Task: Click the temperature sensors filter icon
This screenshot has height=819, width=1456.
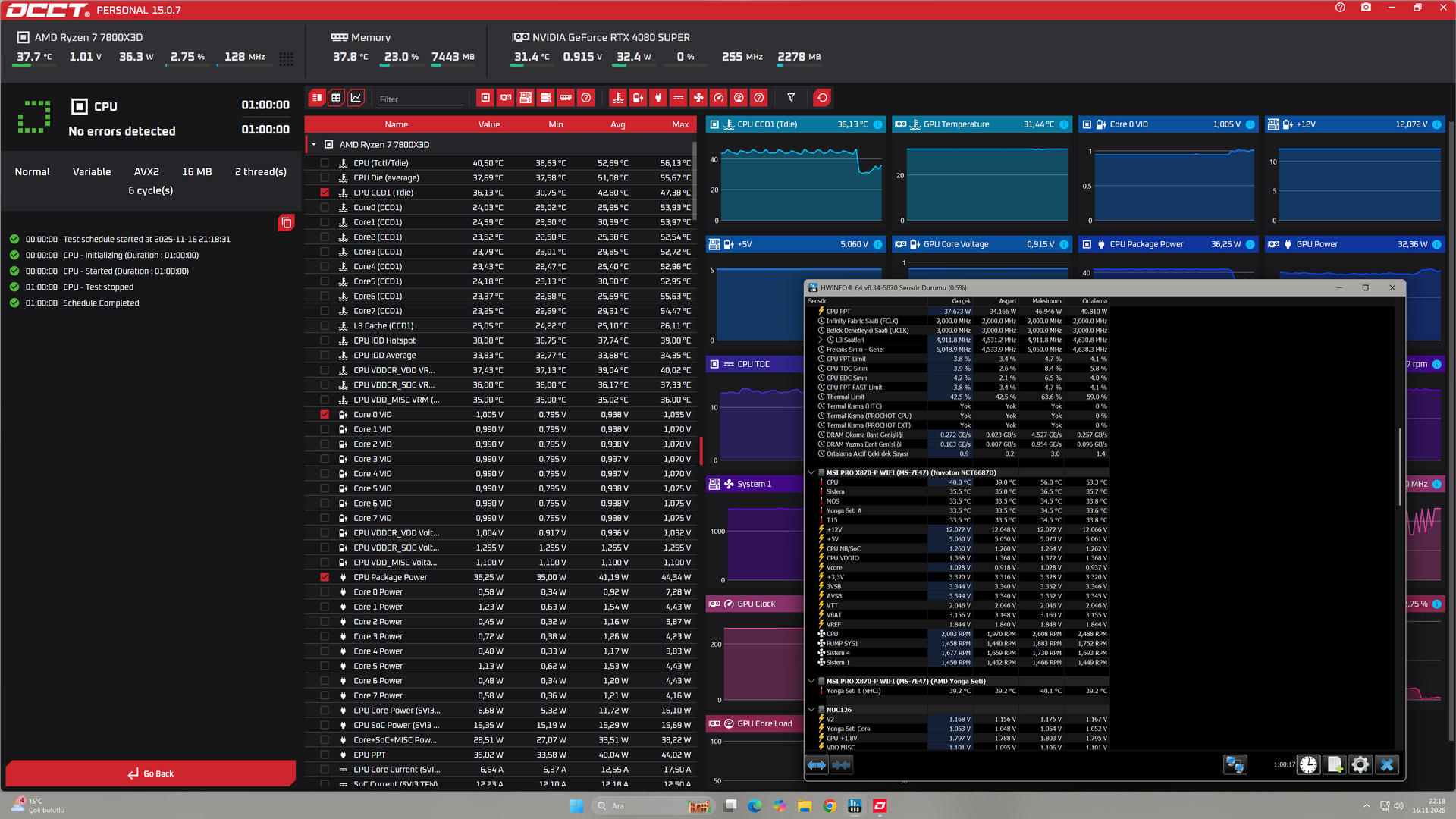Action: coord(618,98)
